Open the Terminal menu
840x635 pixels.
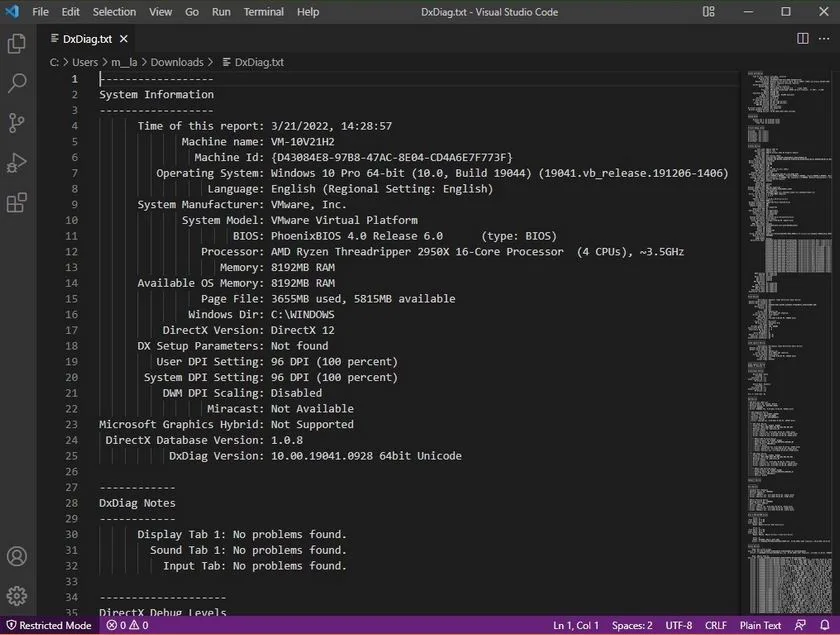click(264, 12)
